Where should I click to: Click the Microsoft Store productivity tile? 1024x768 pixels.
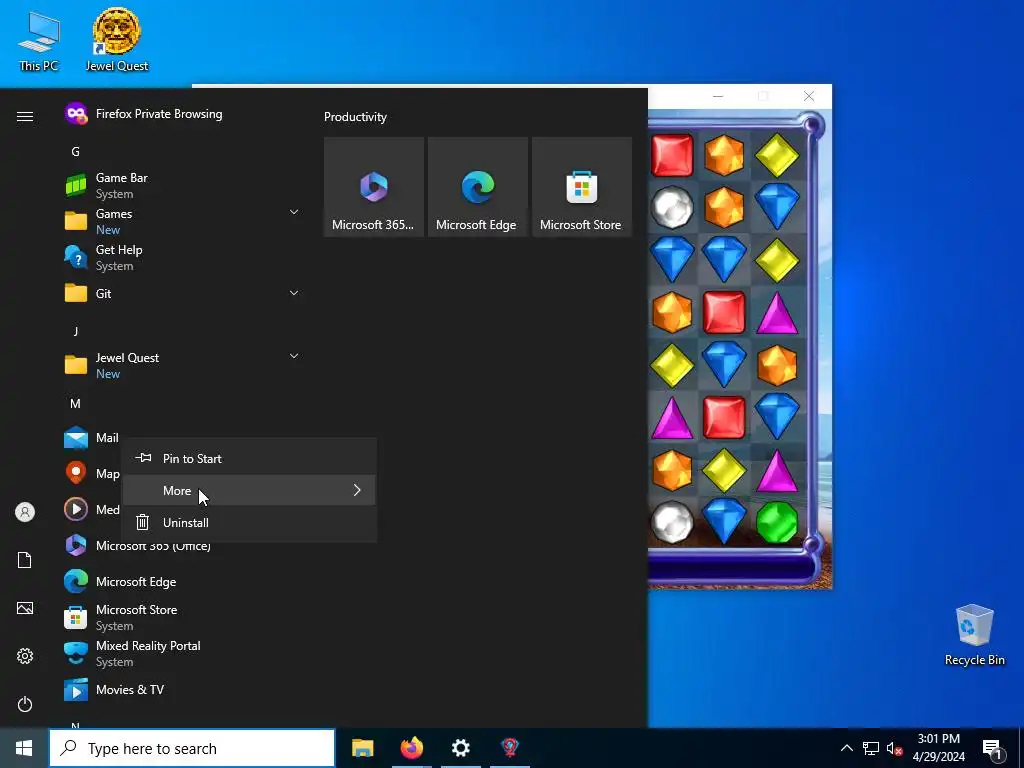point(582,187)
